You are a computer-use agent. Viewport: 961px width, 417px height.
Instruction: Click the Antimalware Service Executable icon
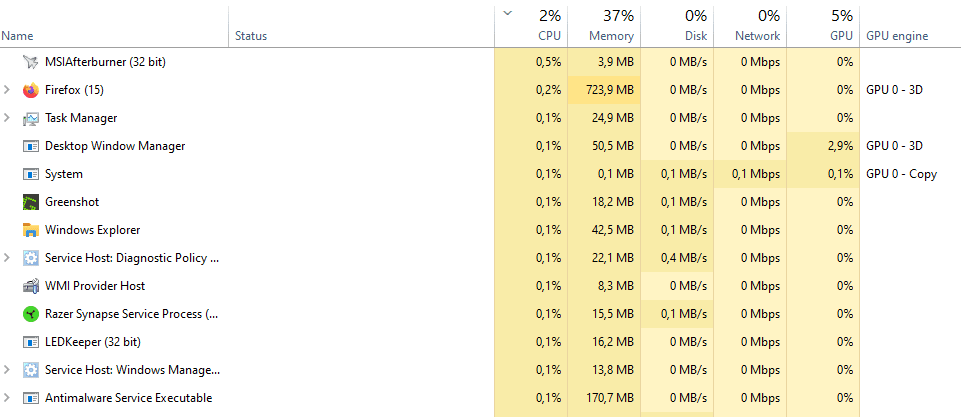point(30,398)
